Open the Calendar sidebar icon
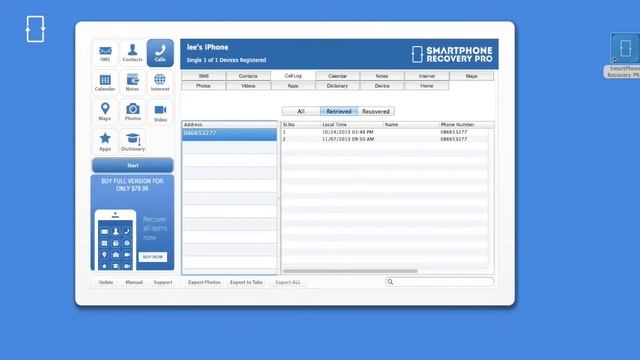 point(105,83)
